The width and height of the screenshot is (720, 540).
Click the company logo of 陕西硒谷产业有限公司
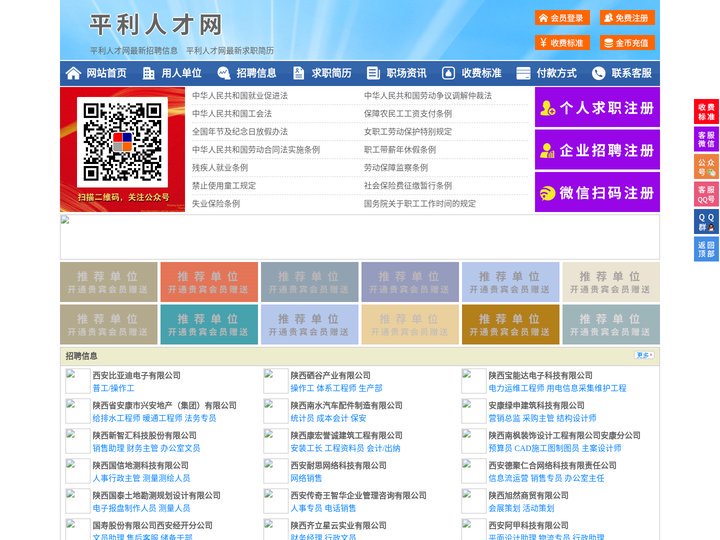(x=276, y=381)
